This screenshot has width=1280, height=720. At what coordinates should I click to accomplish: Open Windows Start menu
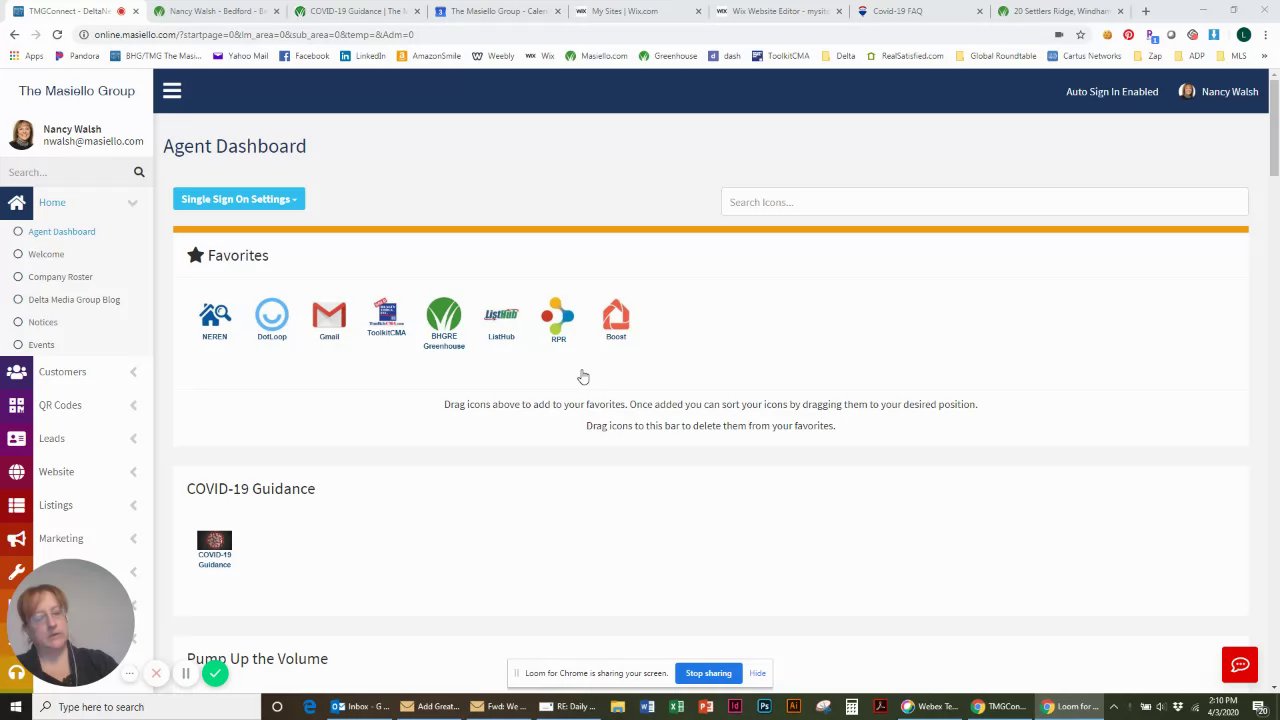click(x=16, y=707)
